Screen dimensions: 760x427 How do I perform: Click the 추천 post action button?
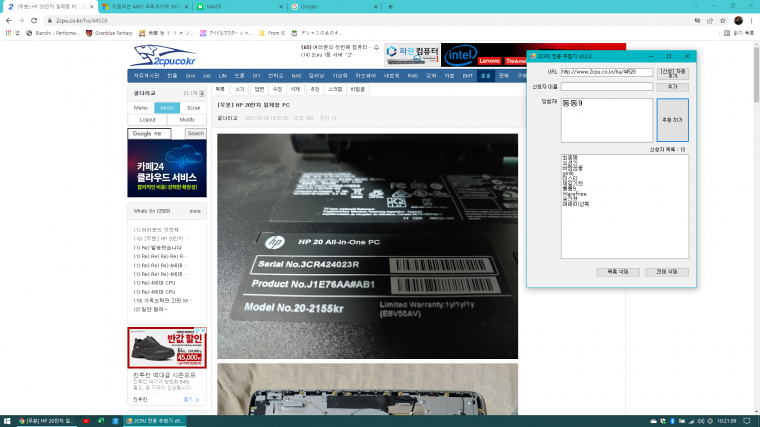coord(315,89)
